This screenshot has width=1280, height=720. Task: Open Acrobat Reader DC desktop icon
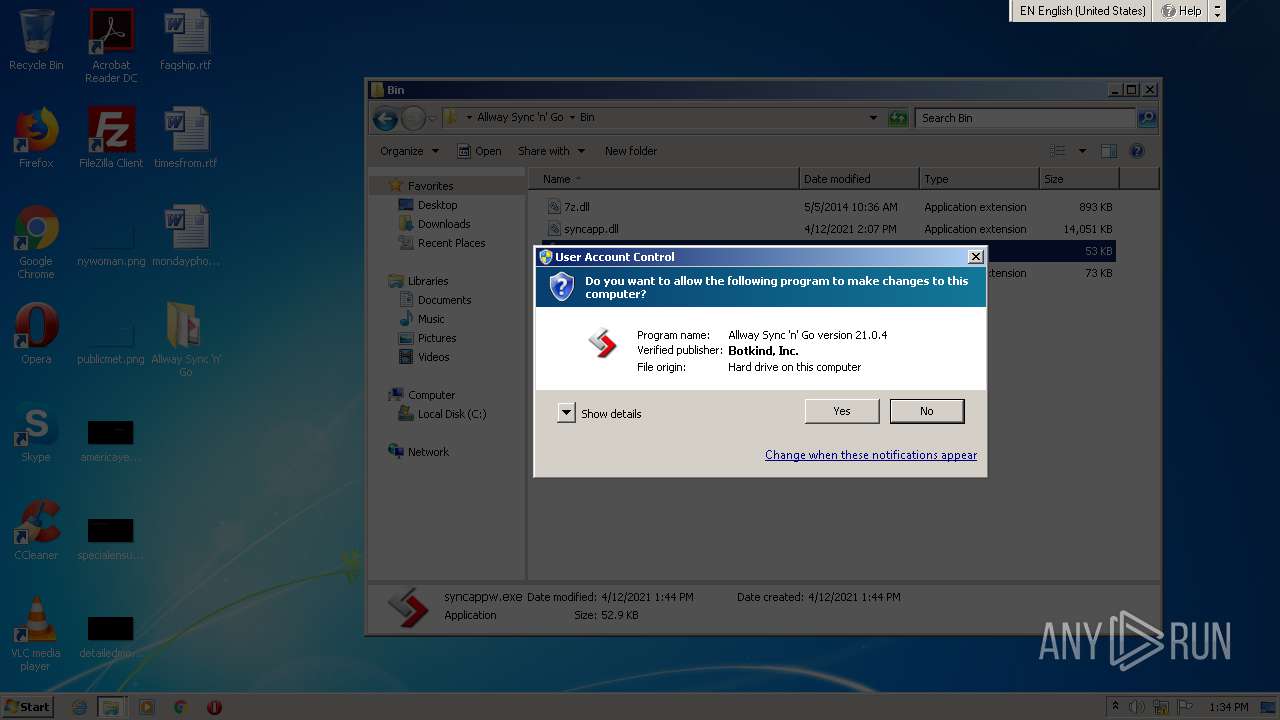(111, 46)
